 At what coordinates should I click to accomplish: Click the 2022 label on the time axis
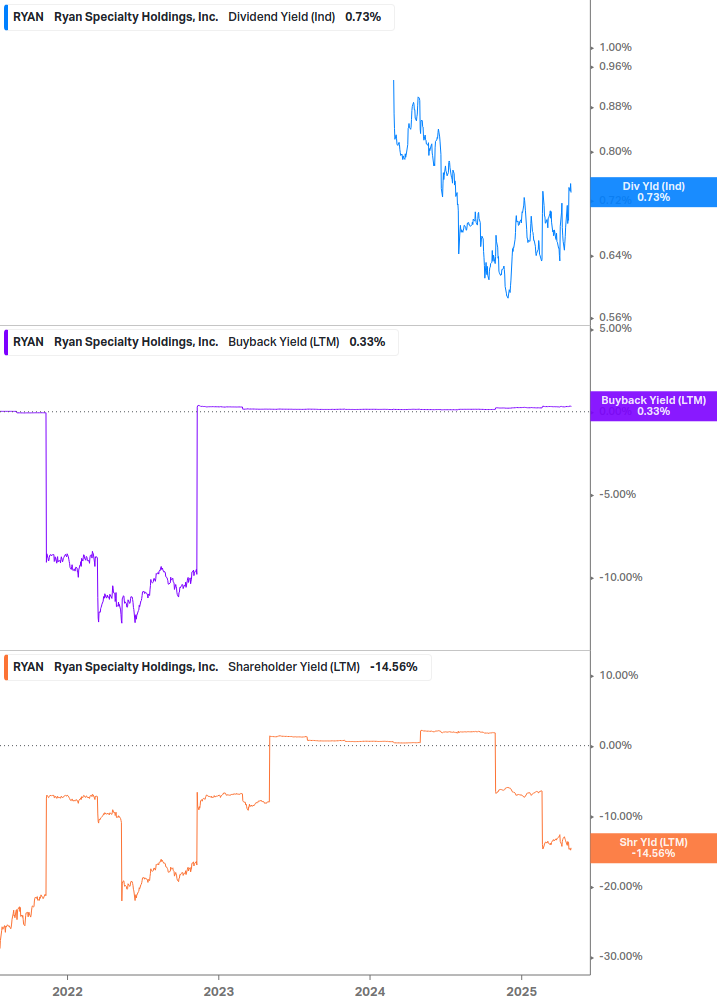67,992
